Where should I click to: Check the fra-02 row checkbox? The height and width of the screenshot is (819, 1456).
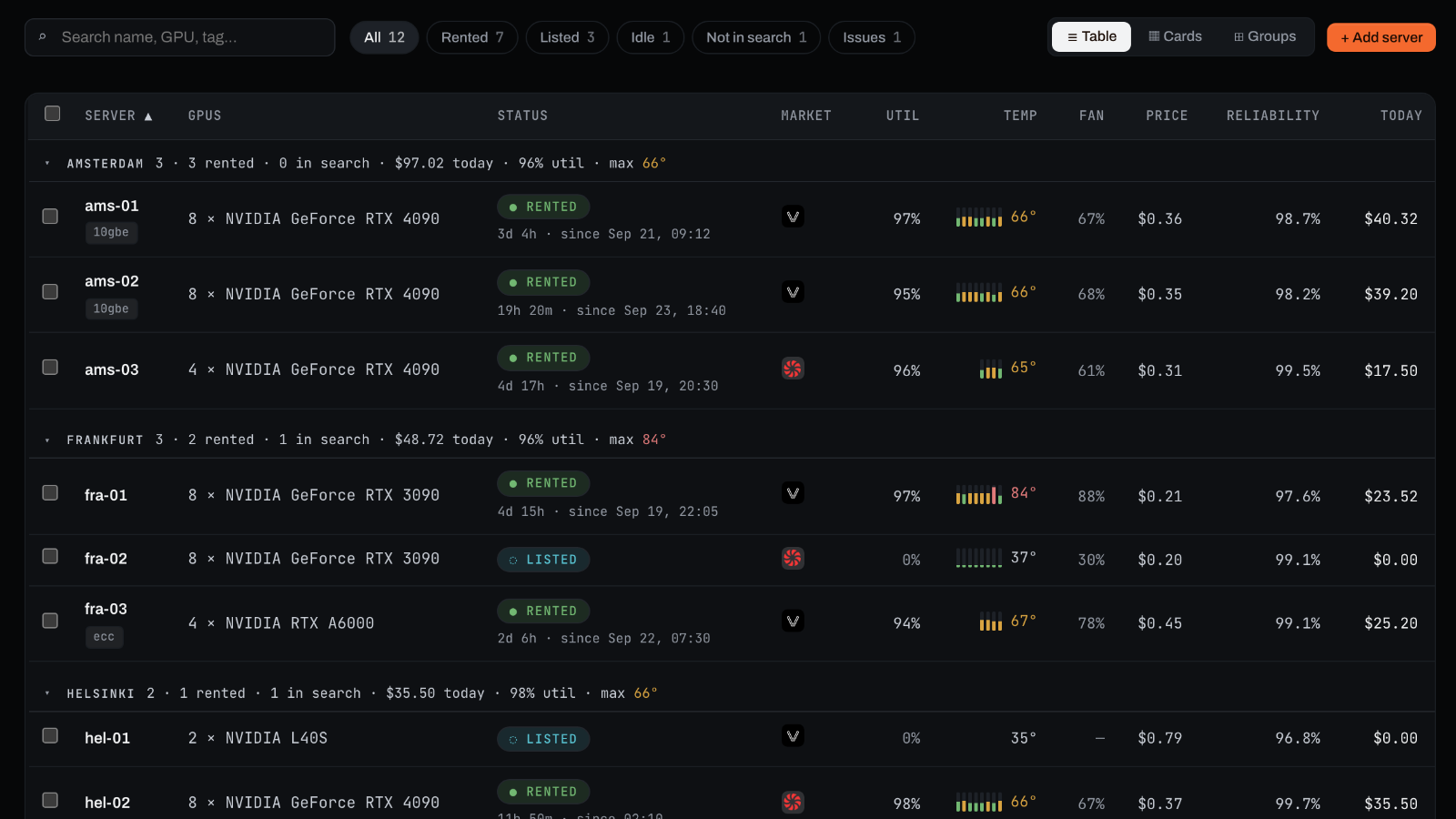click(x=50, y=557)
